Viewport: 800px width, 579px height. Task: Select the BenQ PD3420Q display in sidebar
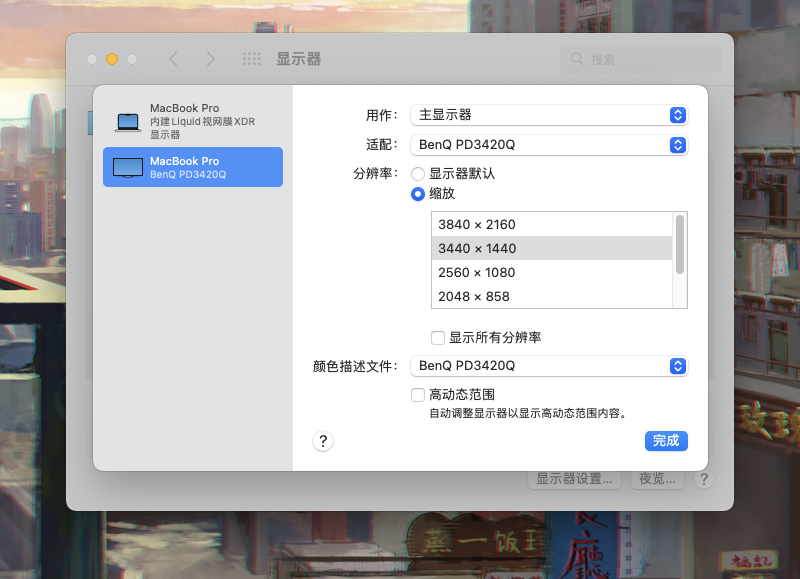[193, 167]
